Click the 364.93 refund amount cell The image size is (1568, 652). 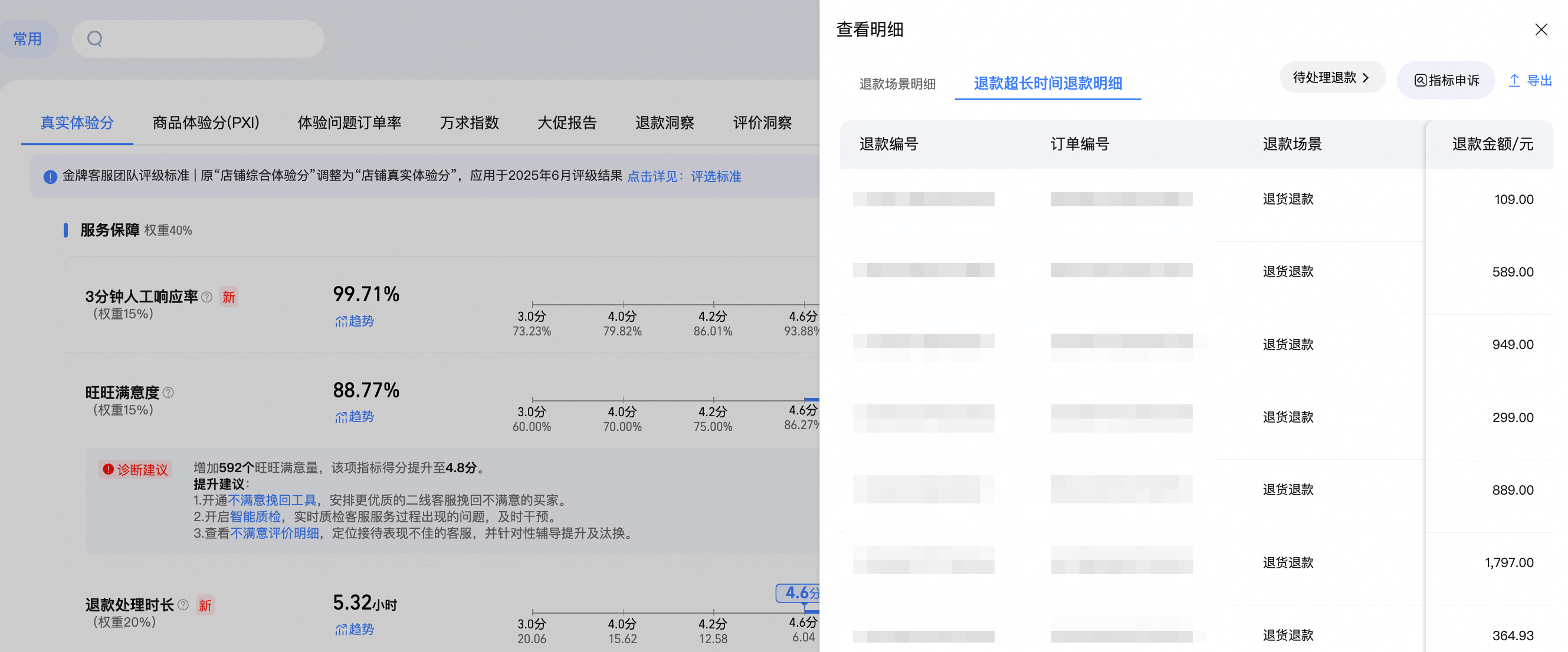tap(1513, 635)
